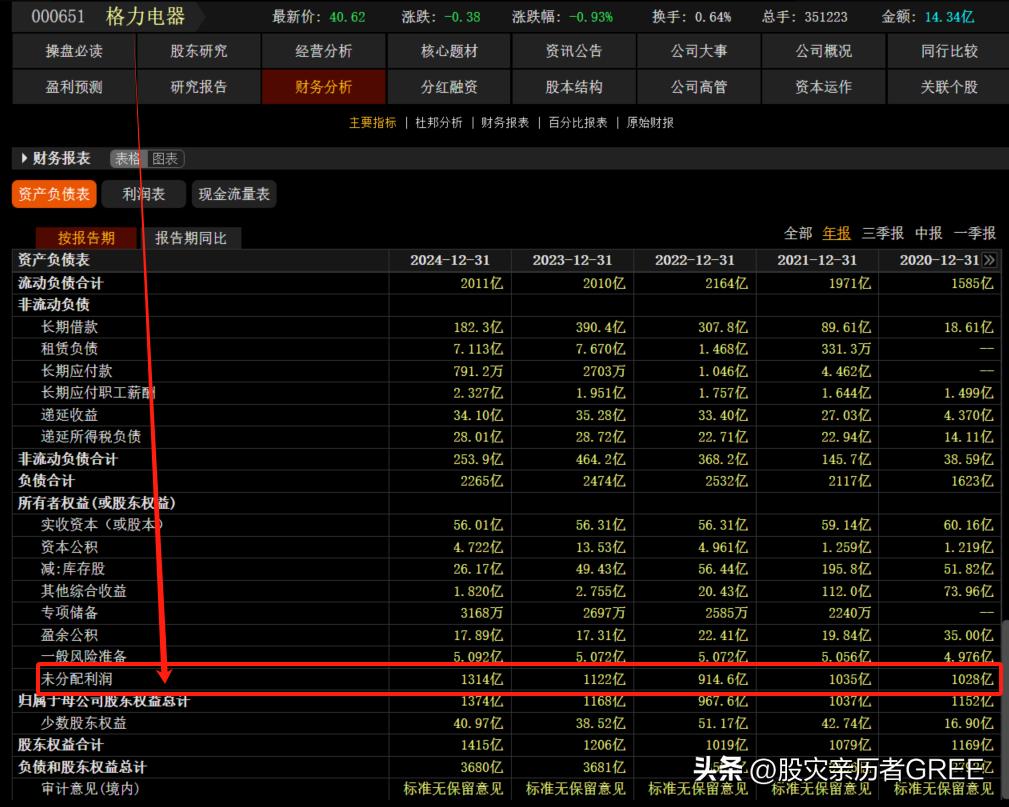Open the 公司概况 tab
Viewport: 1009px width, 807px height.
(824, 51)
